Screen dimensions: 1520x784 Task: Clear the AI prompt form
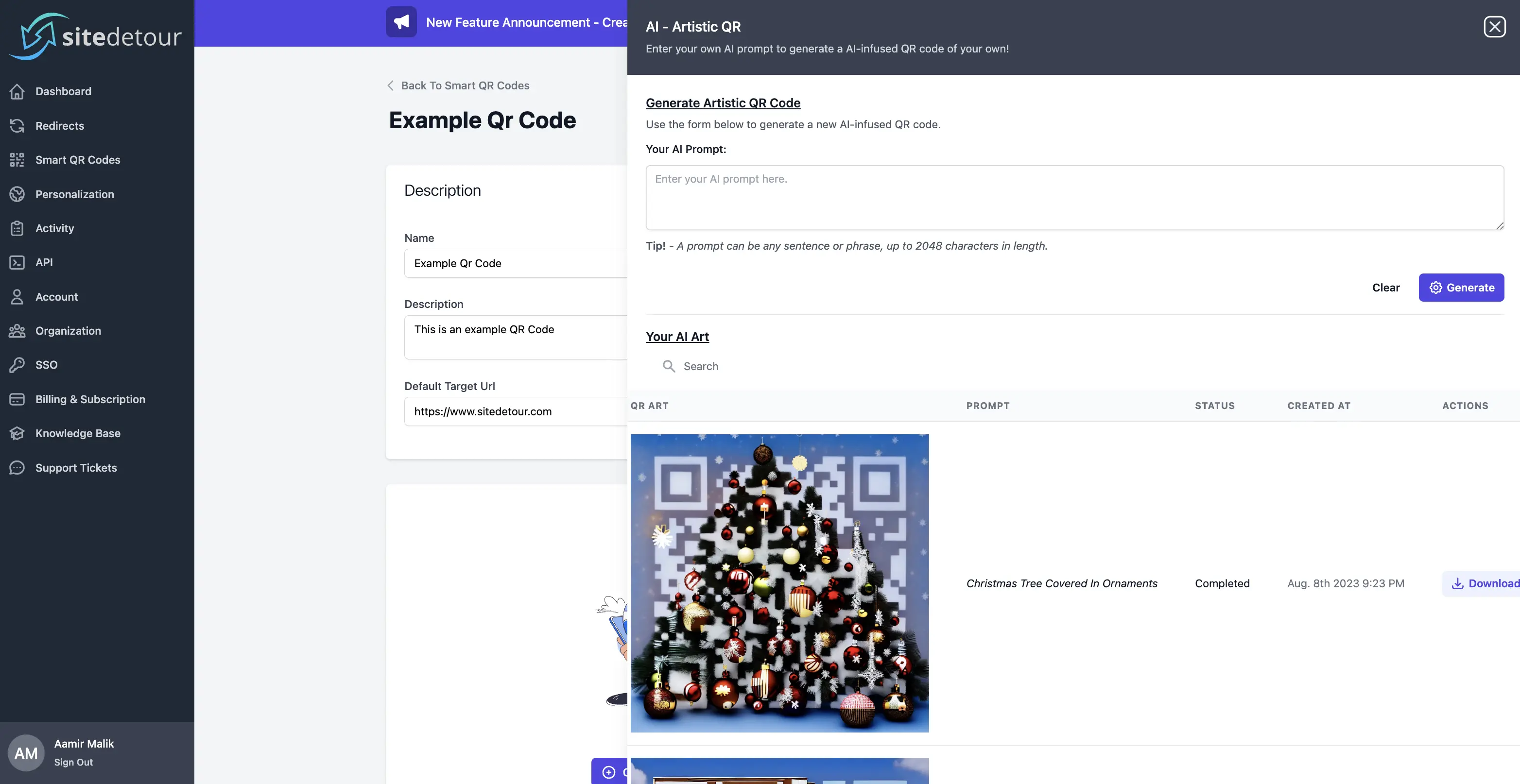(1385, 288)
